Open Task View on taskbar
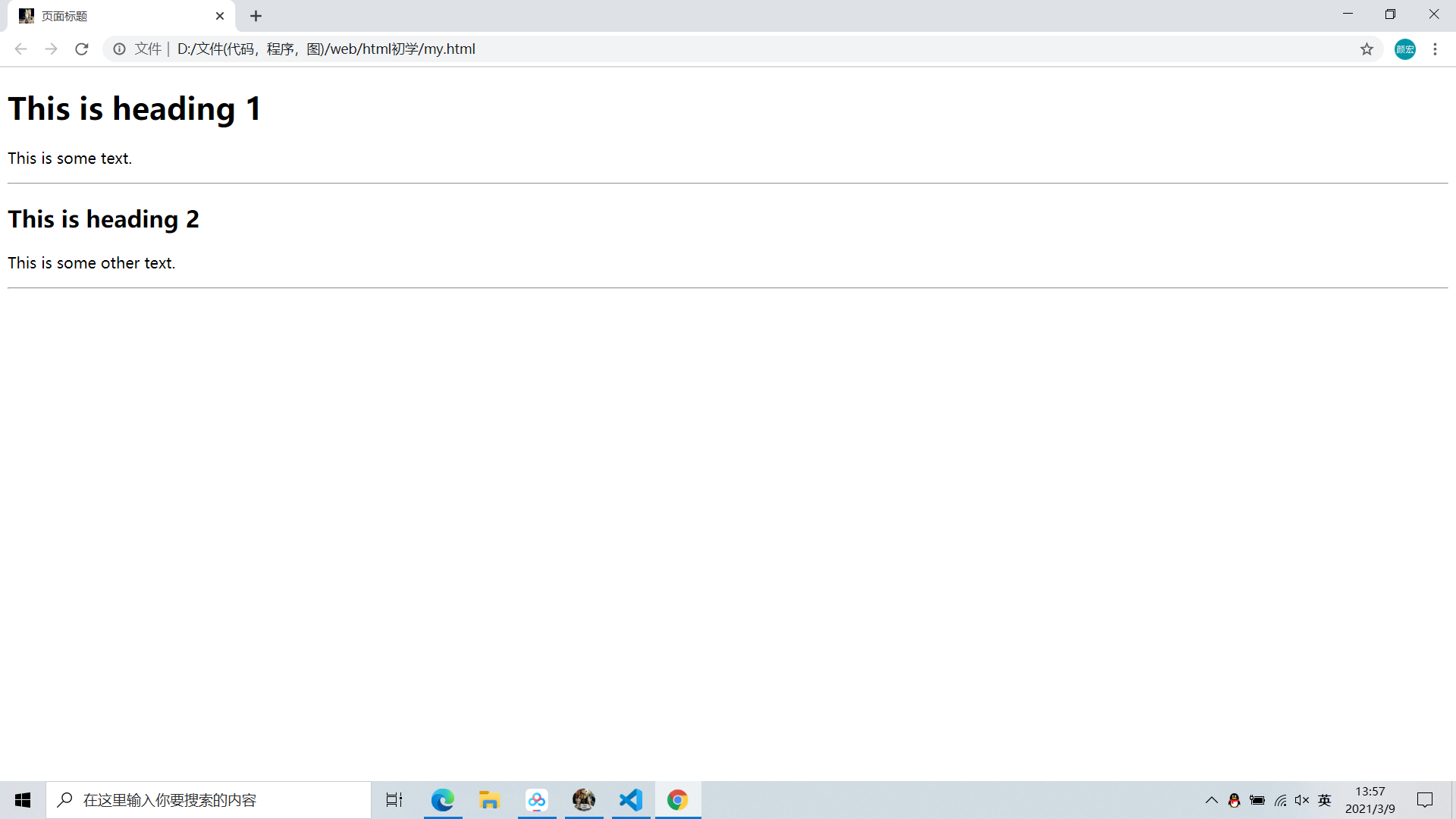1456x819 pixels. point(394,800)
